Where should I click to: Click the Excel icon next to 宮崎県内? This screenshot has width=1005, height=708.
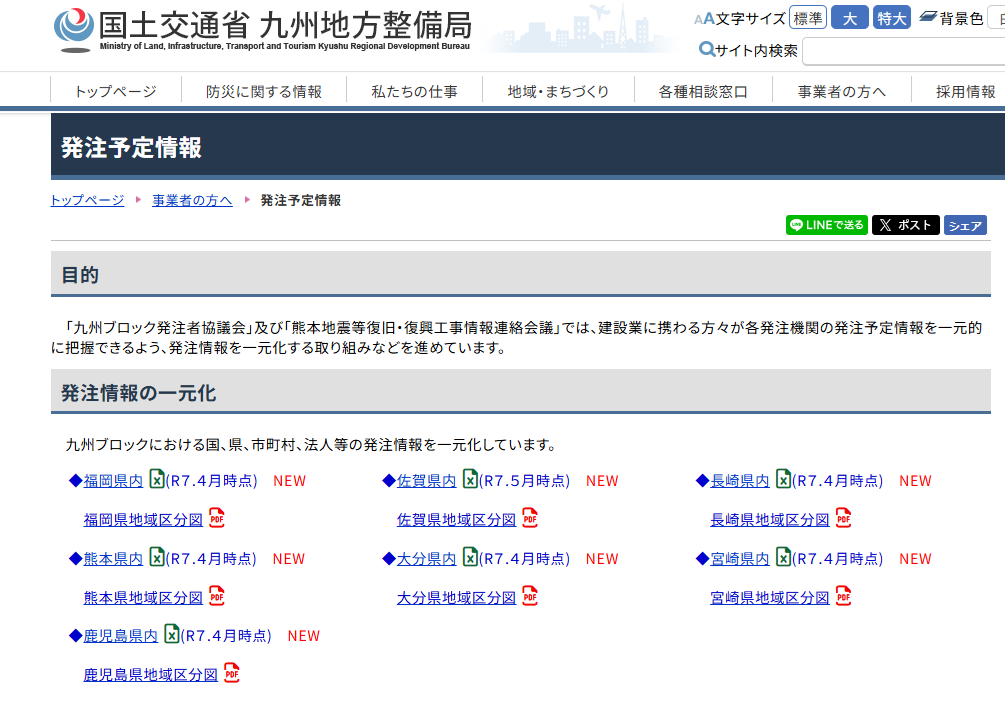(x=783, y=557)
